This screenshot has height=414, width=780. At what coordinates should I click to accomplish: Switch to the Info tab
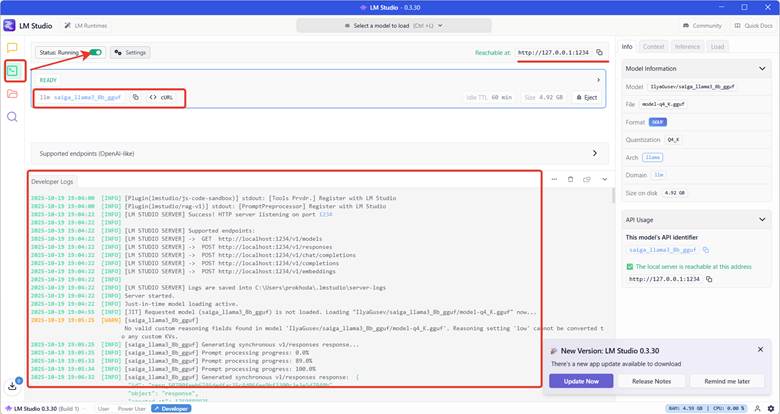pos(627,46)
